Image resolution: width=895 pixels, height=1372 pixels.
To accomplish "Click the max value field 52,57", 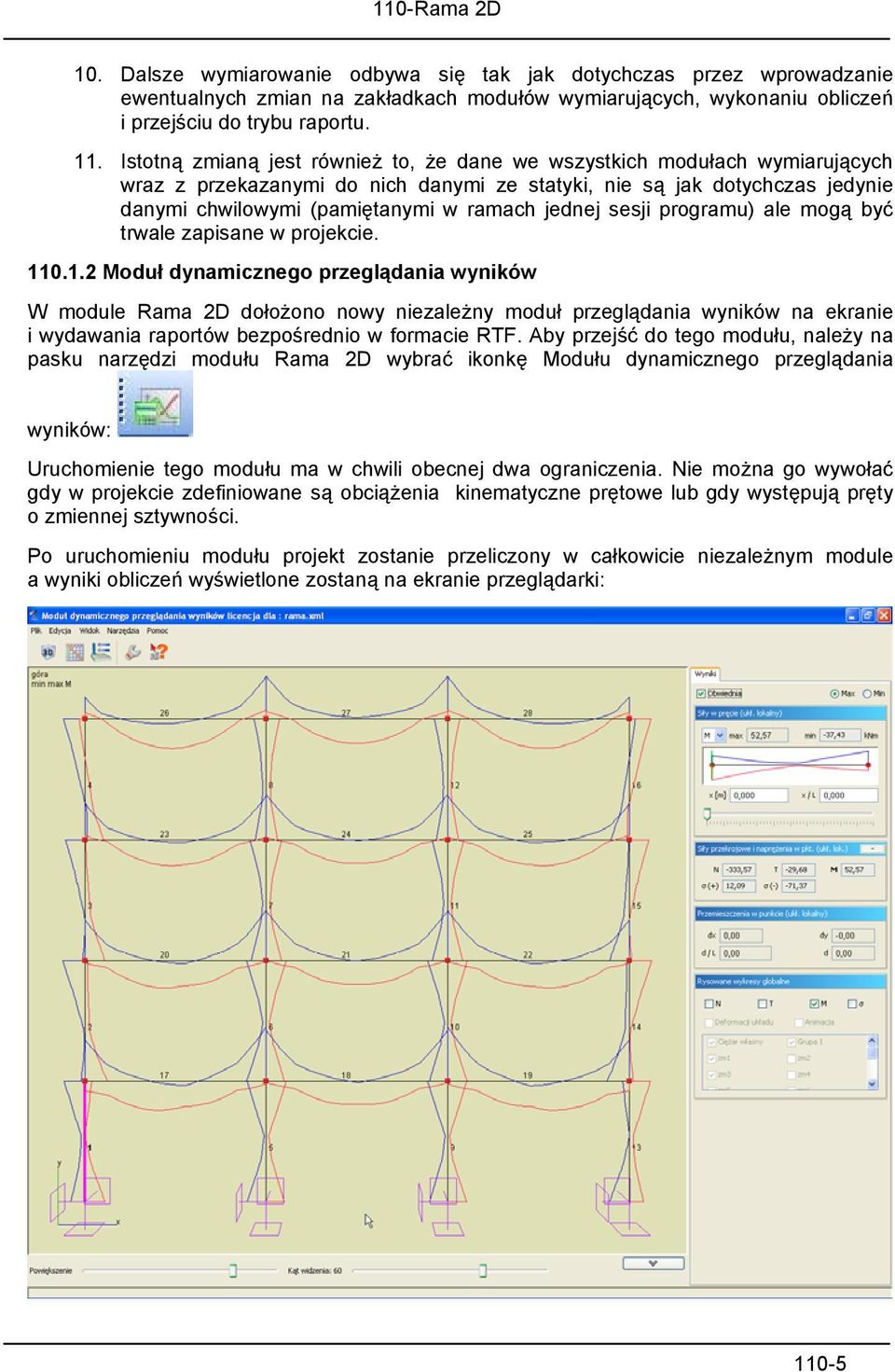I will click(x=767, y=735).
